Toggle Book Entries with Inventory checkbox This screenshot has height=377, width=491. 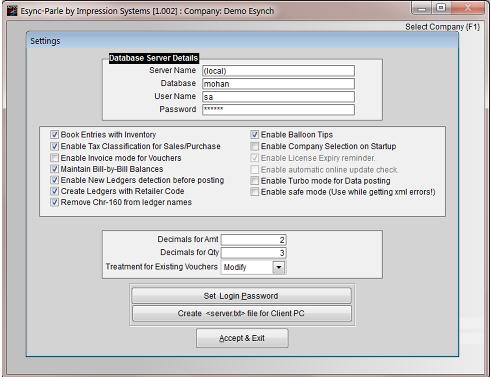(54, 135)
